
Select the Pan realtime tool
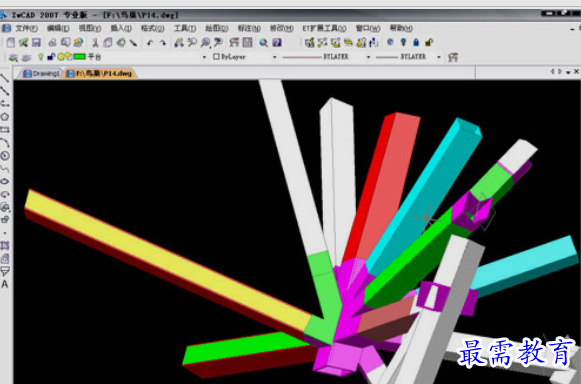(x=179, y=42)
